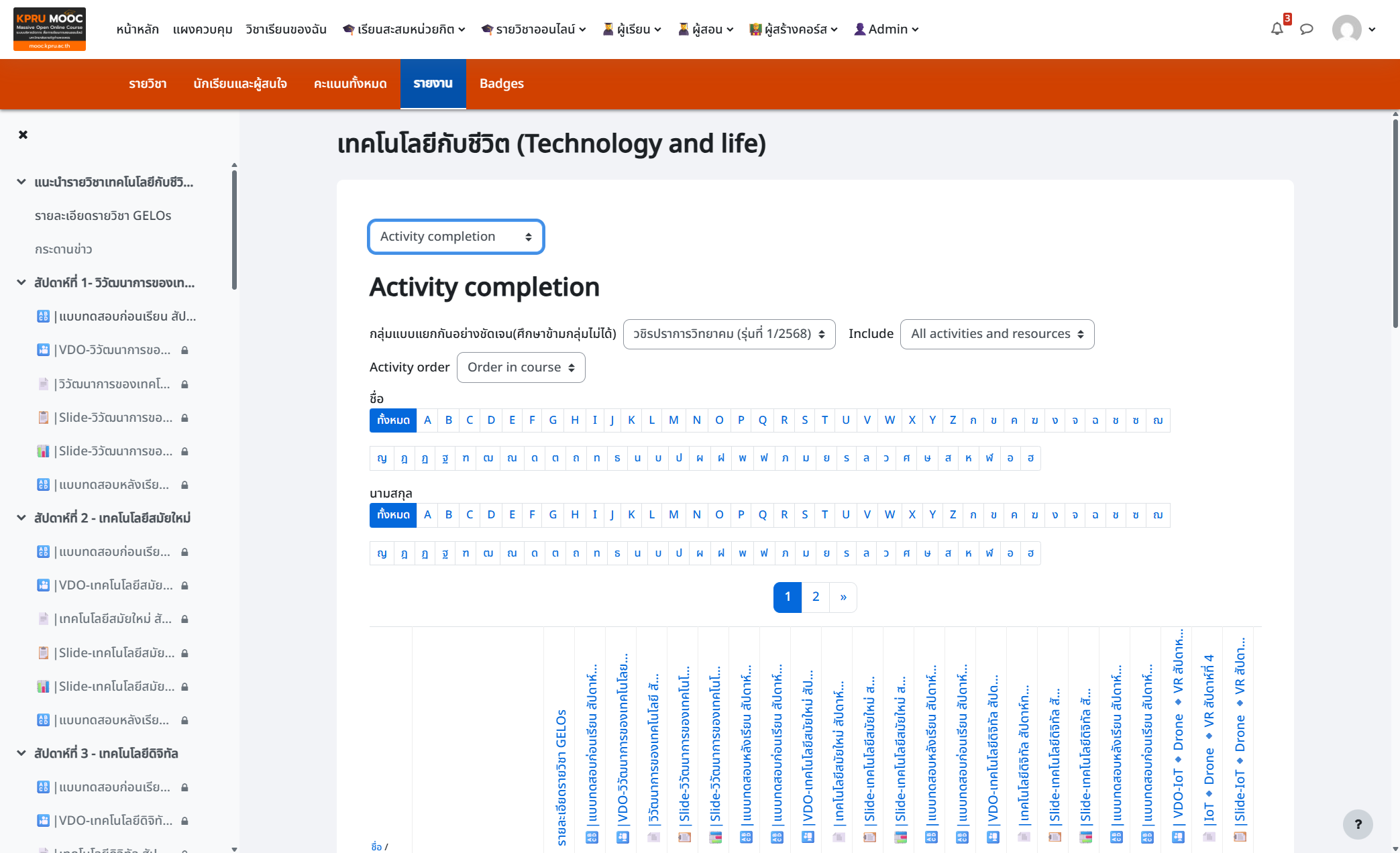The image size is (1400, 853).
Task: Click the icon beside เทคโนโลยีสมัยใหม่ สั... in week 2
Action: (x=43, y=618)
